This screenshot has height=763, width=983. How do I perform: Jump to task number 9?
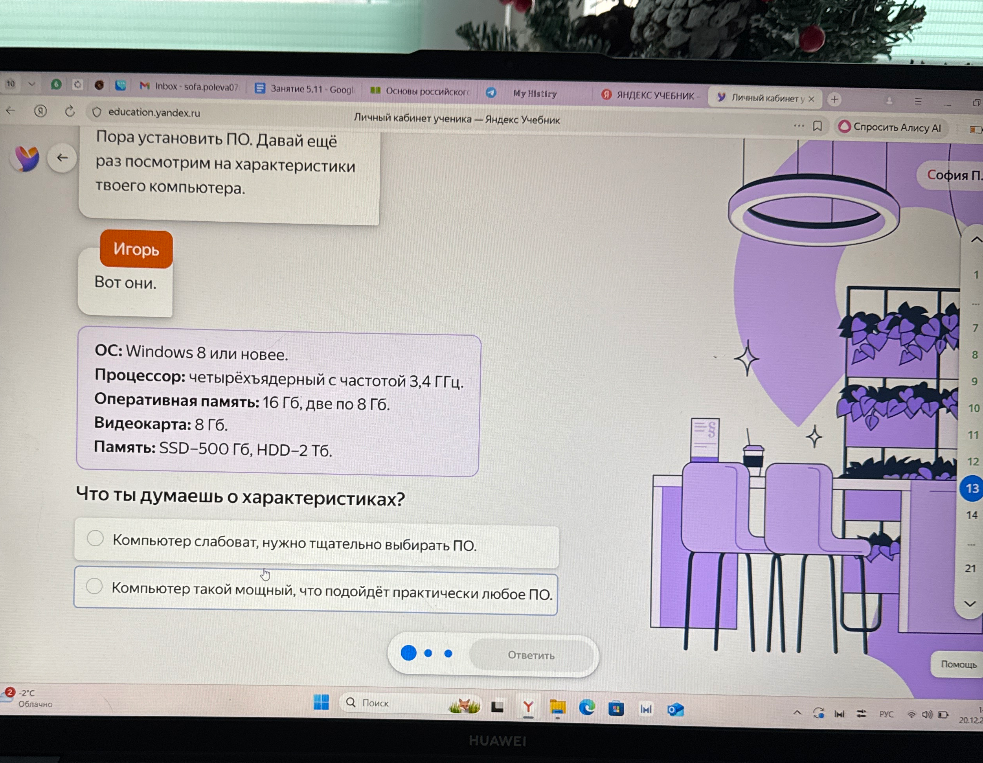974,381
